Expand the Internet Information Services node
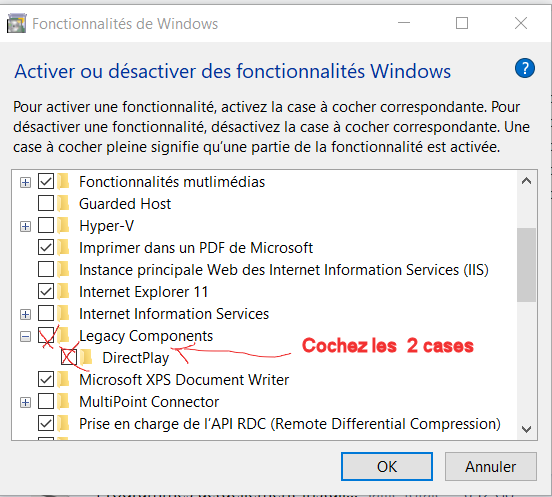The image size is (552, 497). tap(25, 314)
